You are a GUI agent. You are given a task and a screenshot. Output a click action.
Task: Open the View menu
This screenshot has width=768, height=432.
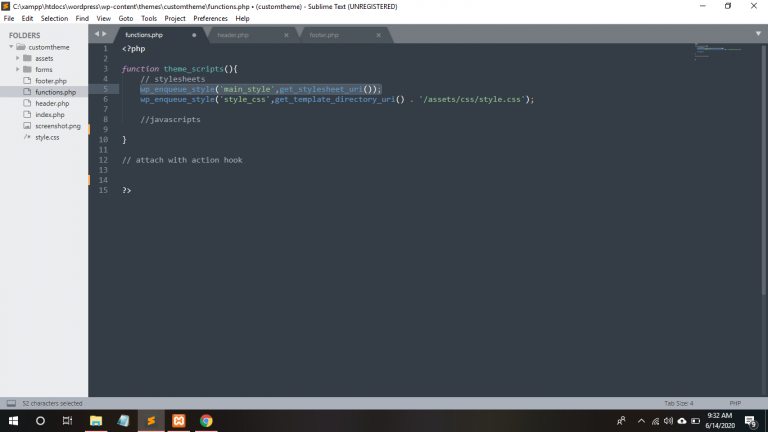point(103,19)
